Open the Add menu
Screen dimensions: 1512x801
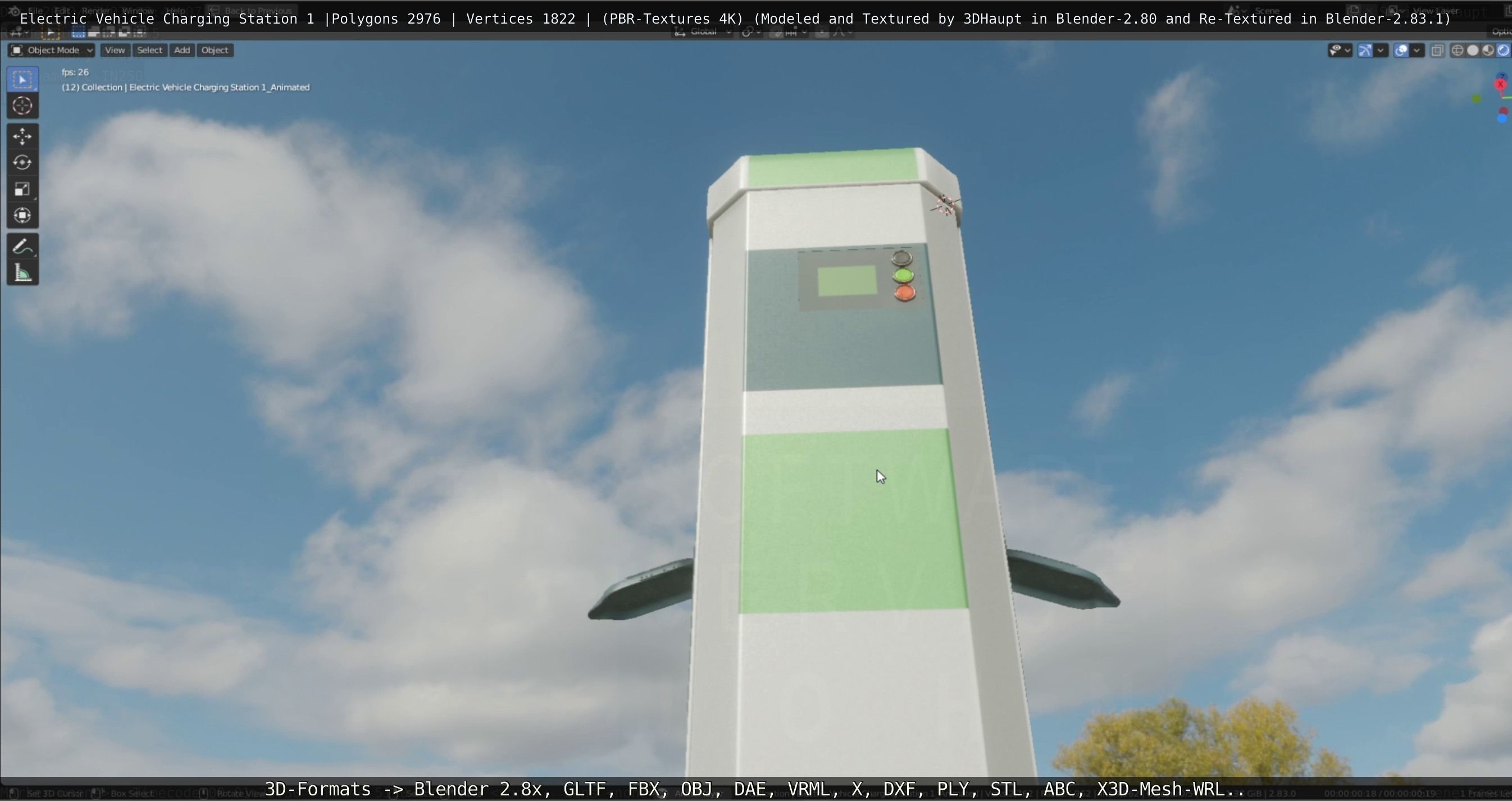click(x=182, y=51)
